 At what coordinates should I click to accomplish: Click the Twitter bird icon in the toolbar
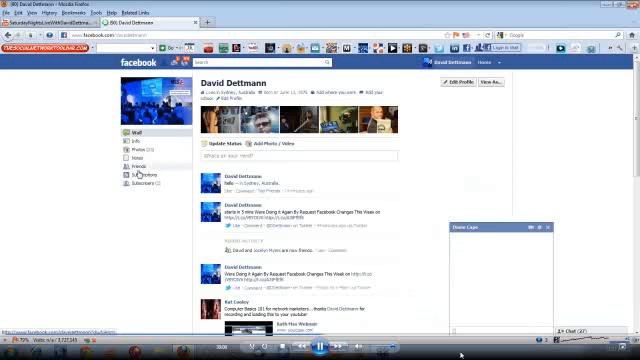click(x=439, y=48)
